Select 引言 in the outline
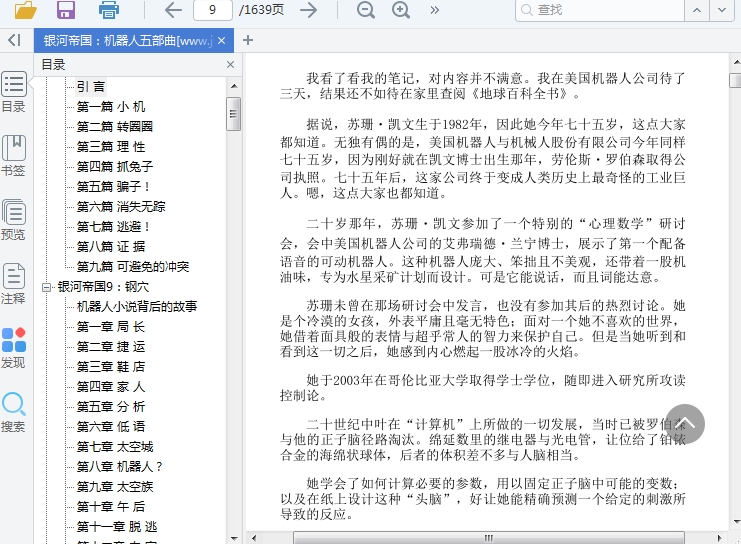Screen dimensions: 741x544 pyautogui.click(x=91, y=86)
